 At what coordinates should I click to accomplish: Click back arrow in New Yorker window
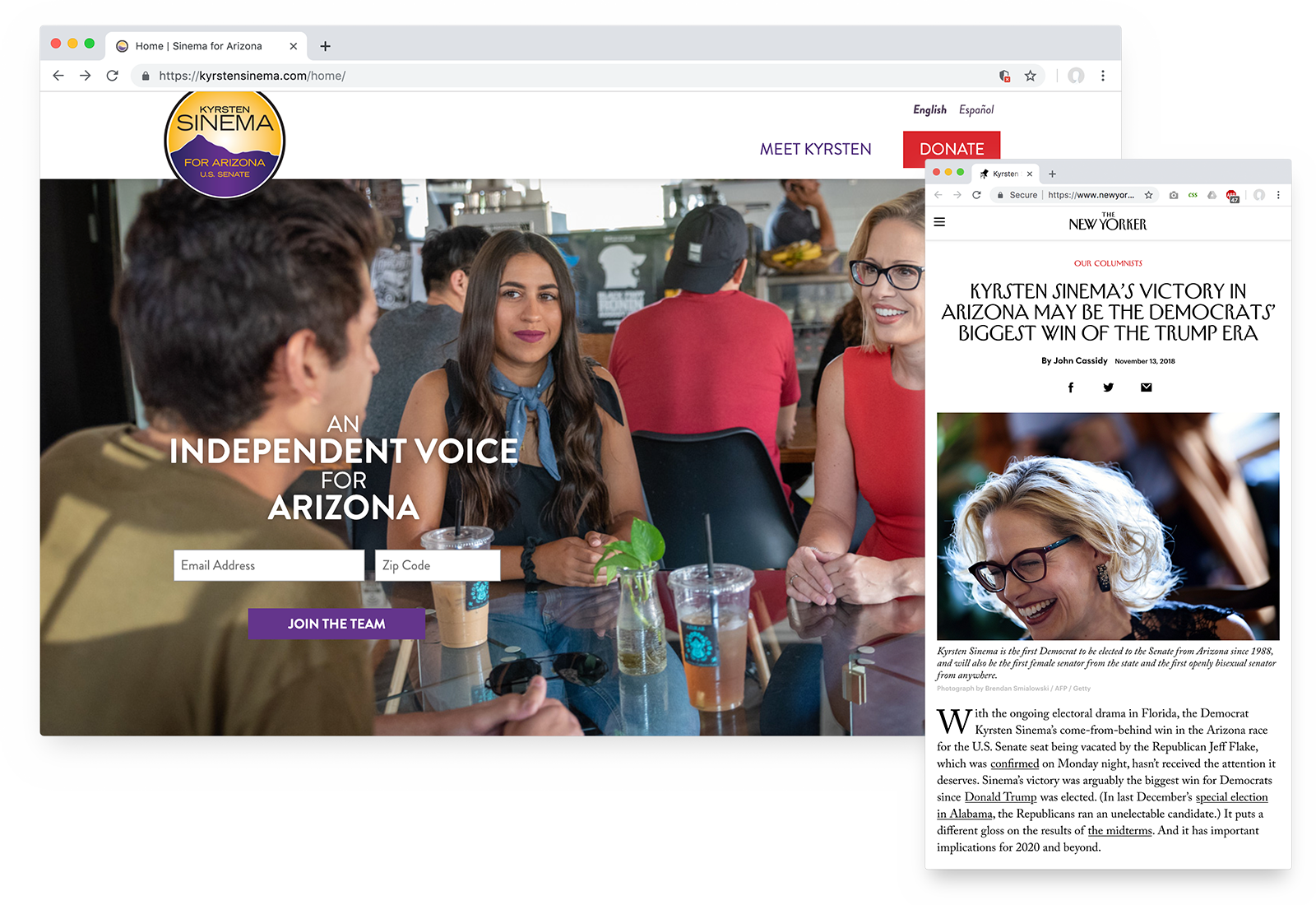tap(938, 195)
